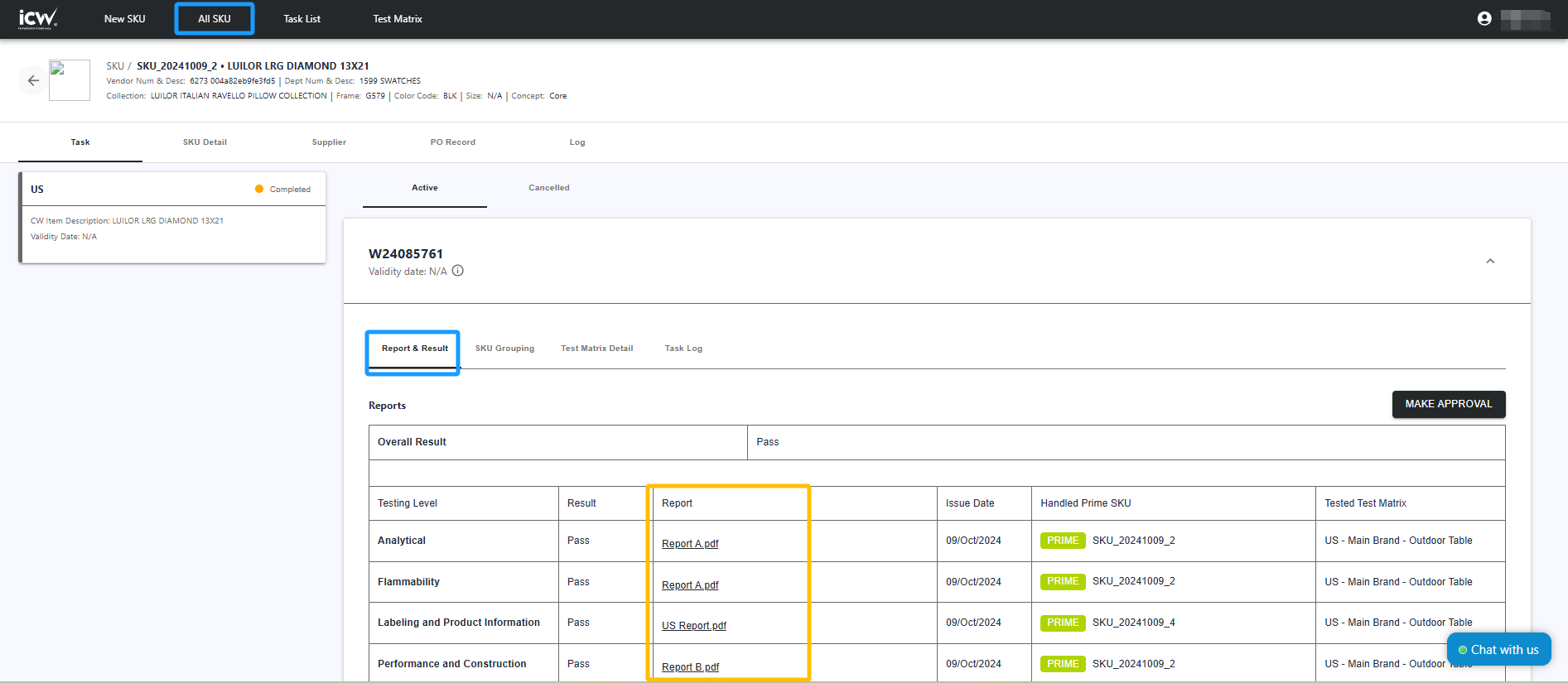
Task: Open the PO Record tab
Action: point(452,142)
